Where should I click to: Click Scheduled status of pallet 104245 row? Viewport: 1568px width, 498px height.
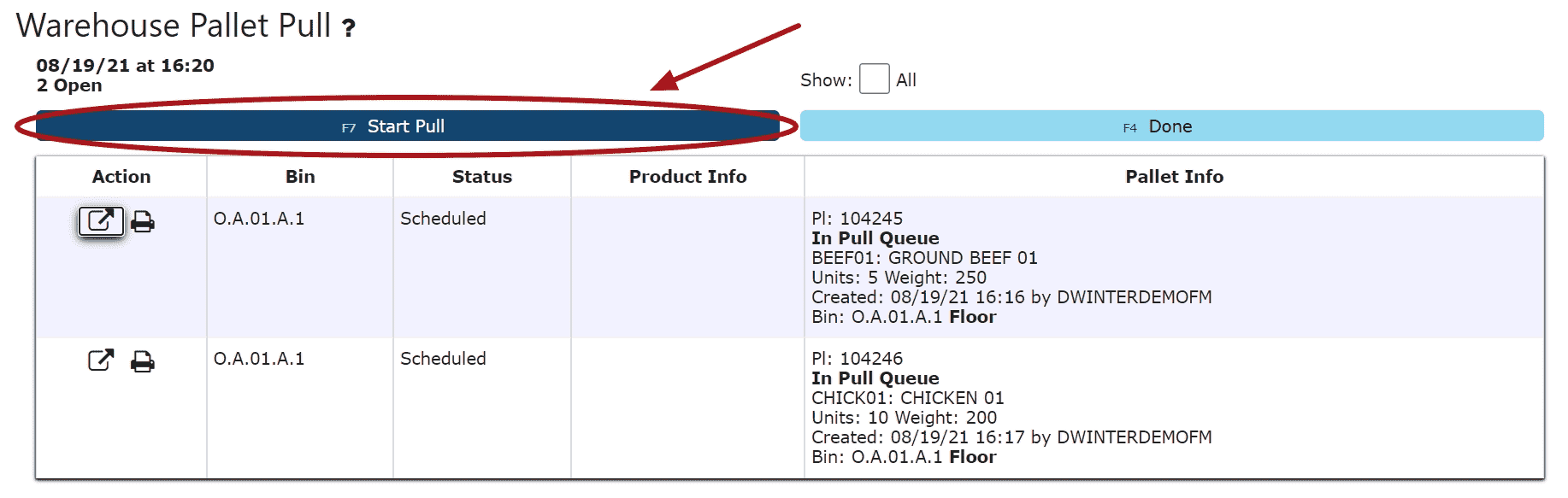click(443, 219)
